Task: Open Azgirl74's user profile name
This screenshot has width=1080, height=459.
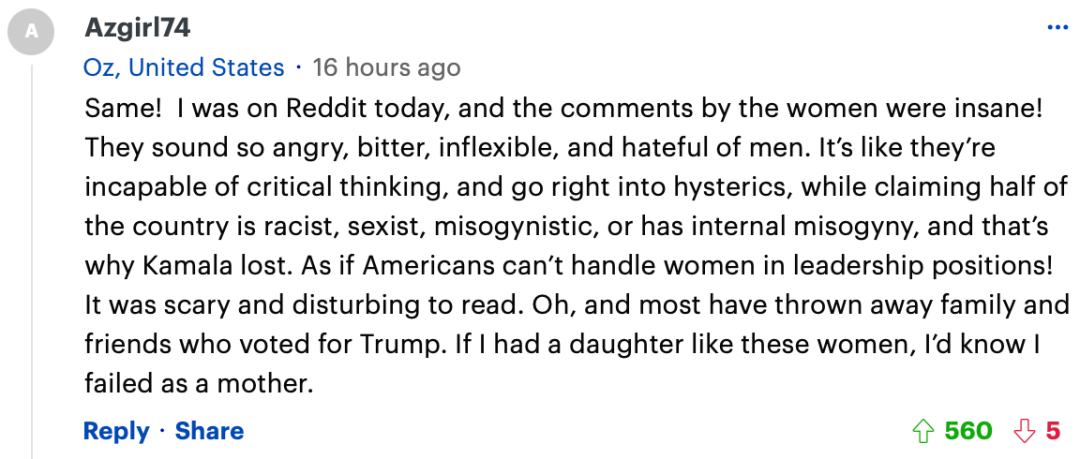Action: [x=137, y=28]
